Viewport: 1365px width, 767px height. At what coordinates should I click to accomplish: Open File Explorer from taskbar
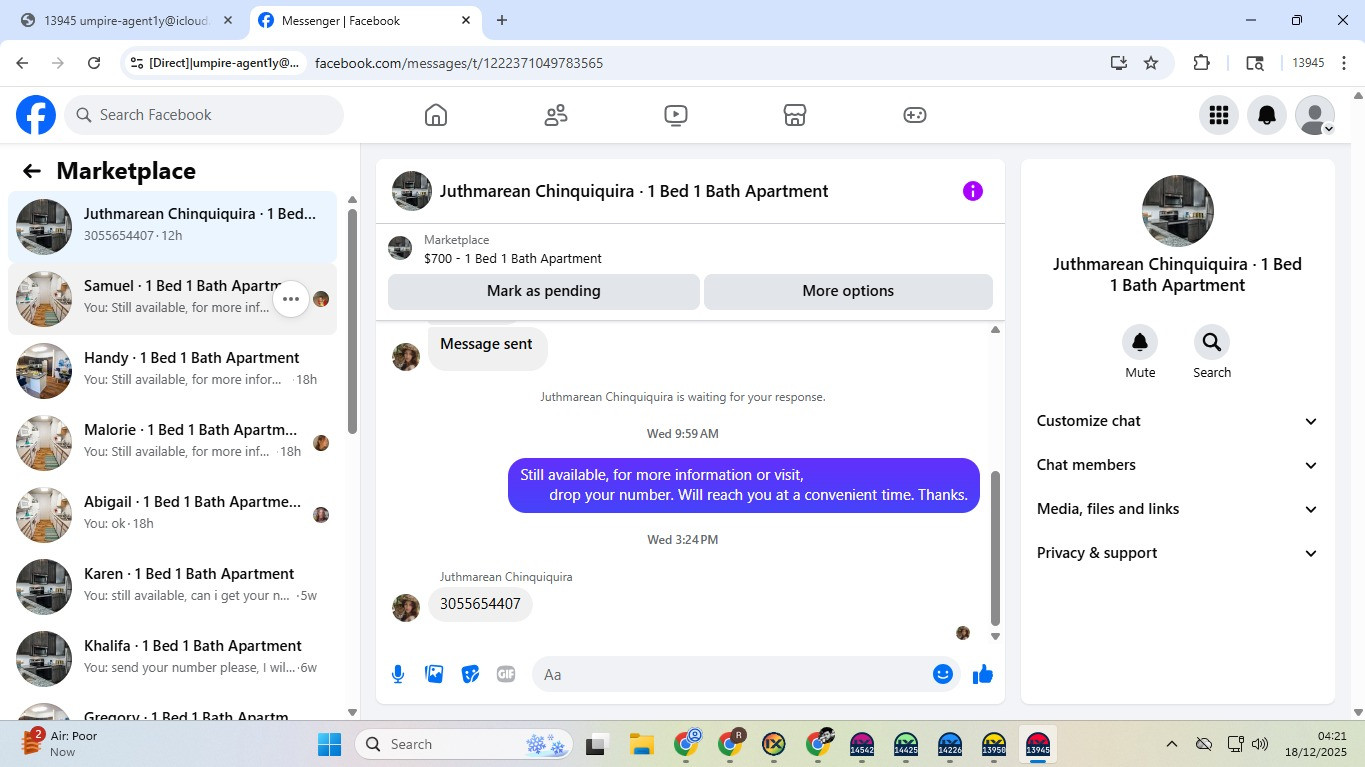click(641, 744)
